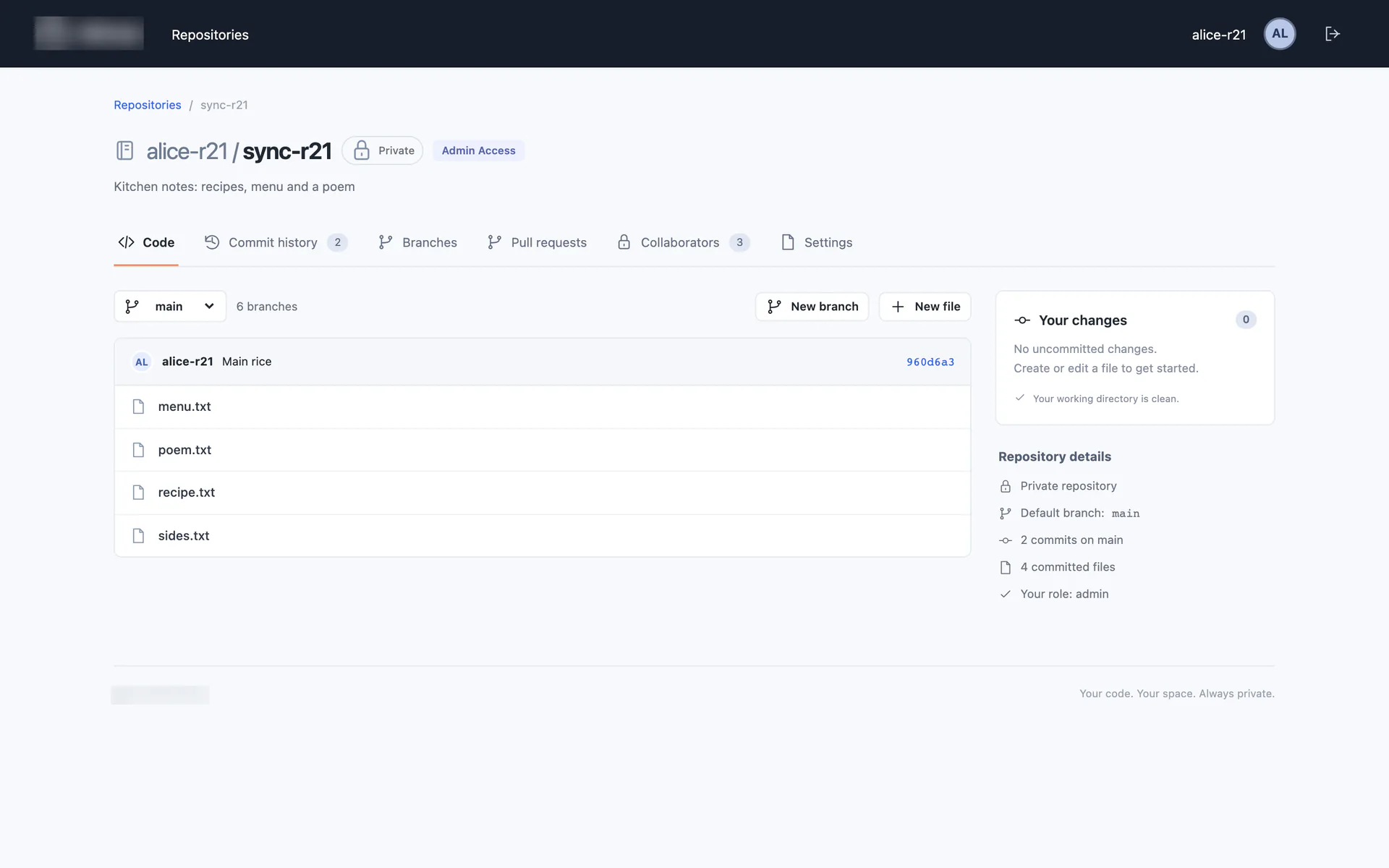Open Repositories in the top navigation bar
Screen dimensions: 1389x868
[x=210, y=35]
